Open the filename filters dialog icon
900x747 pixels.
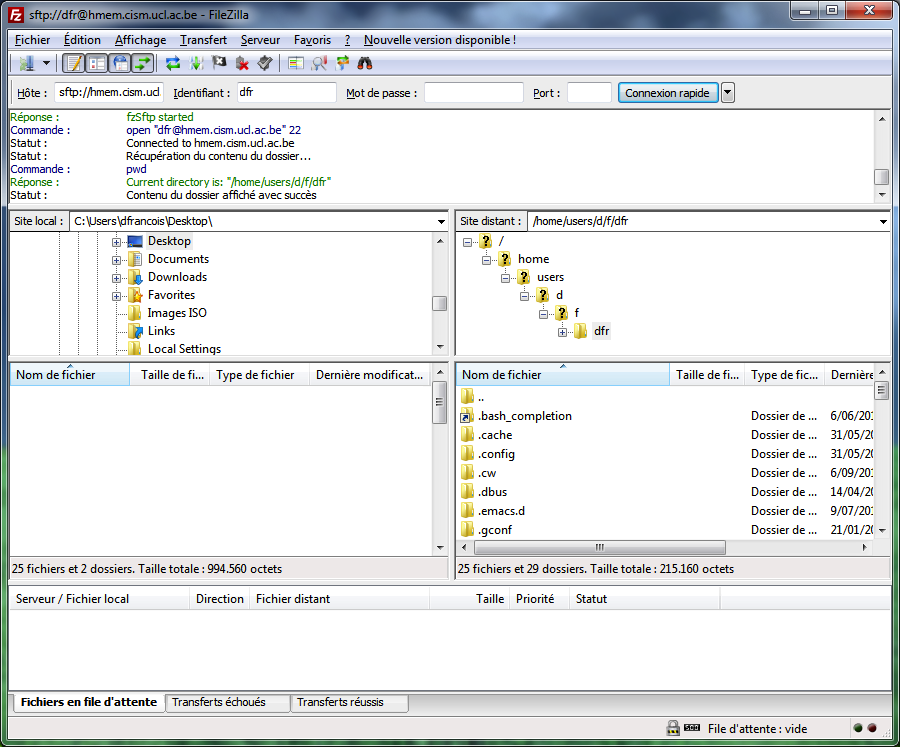[x=296, y=63]
